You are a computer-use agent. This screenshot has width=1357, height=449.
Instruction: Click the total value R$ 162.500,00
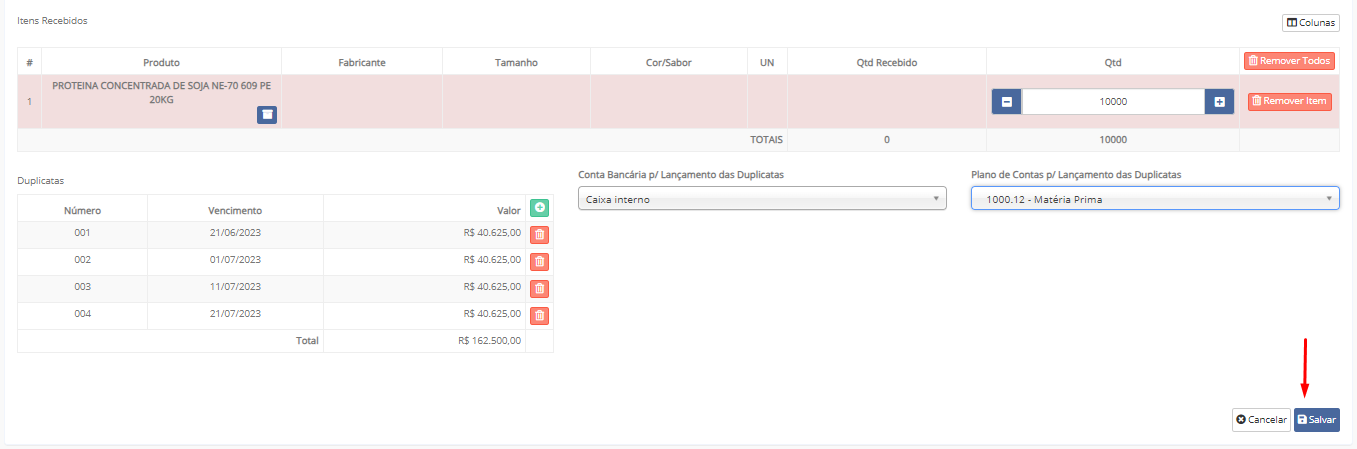point(489,340)
